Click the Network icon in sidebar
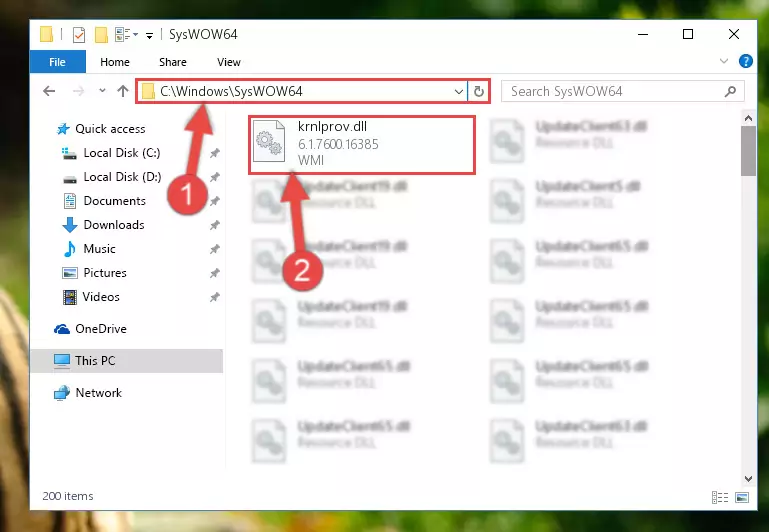Viewport: 769px width, 532px height. click(62, 393)
